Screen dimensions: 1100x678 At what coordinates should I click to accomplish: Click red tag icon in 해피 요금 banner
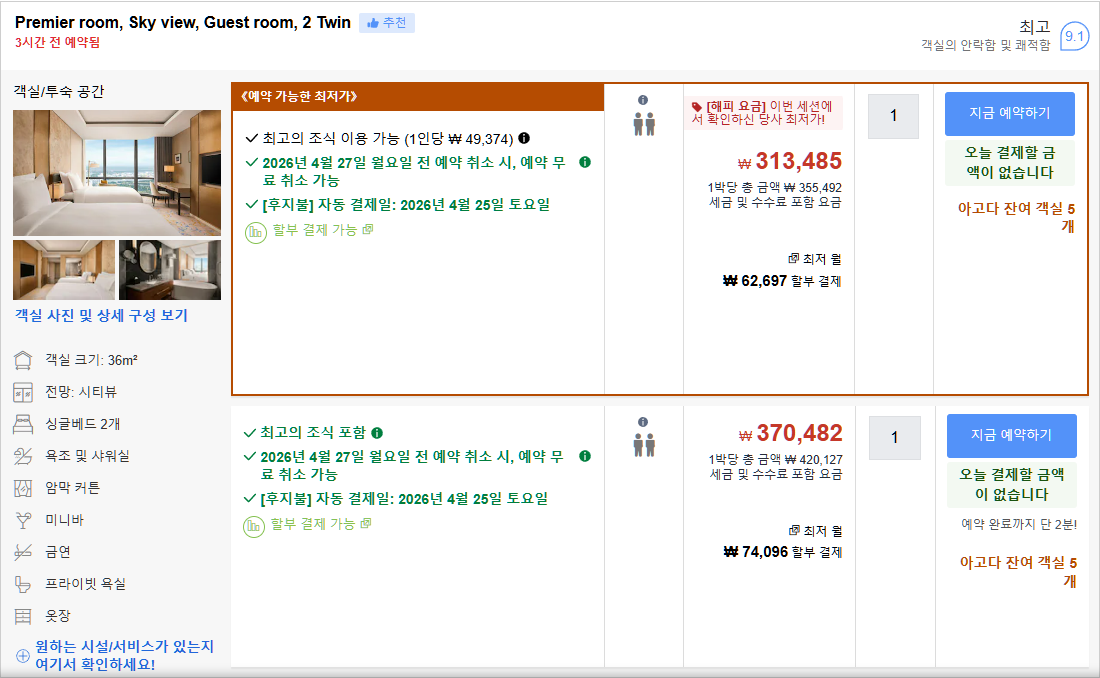point(697,107)
